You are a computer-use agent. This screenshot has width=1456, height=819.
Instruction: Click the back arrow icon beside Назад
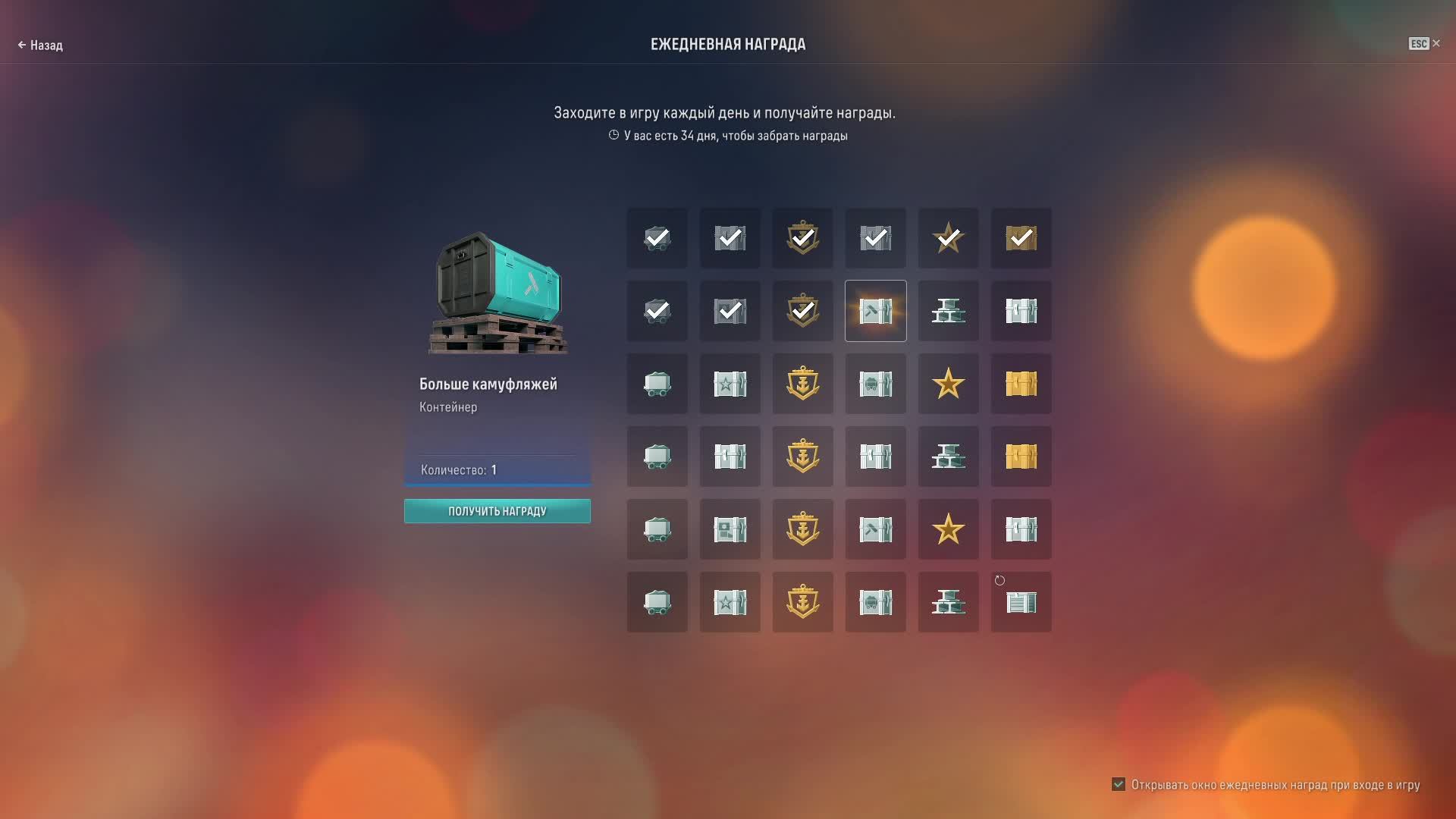pos(22,45)
